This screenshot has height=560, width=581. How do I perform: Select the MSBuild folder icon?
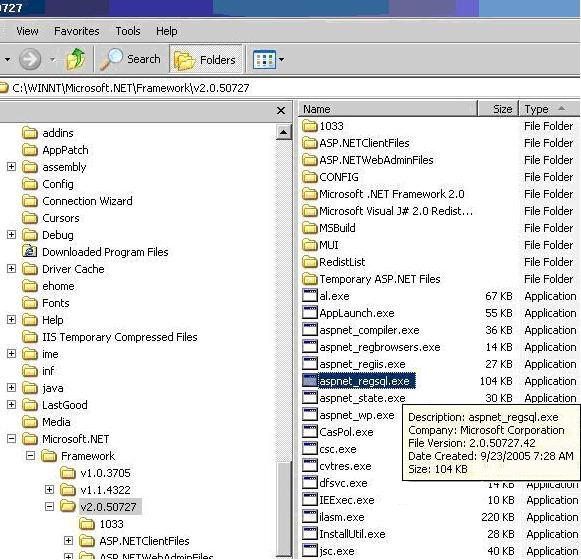click(310, 228)
